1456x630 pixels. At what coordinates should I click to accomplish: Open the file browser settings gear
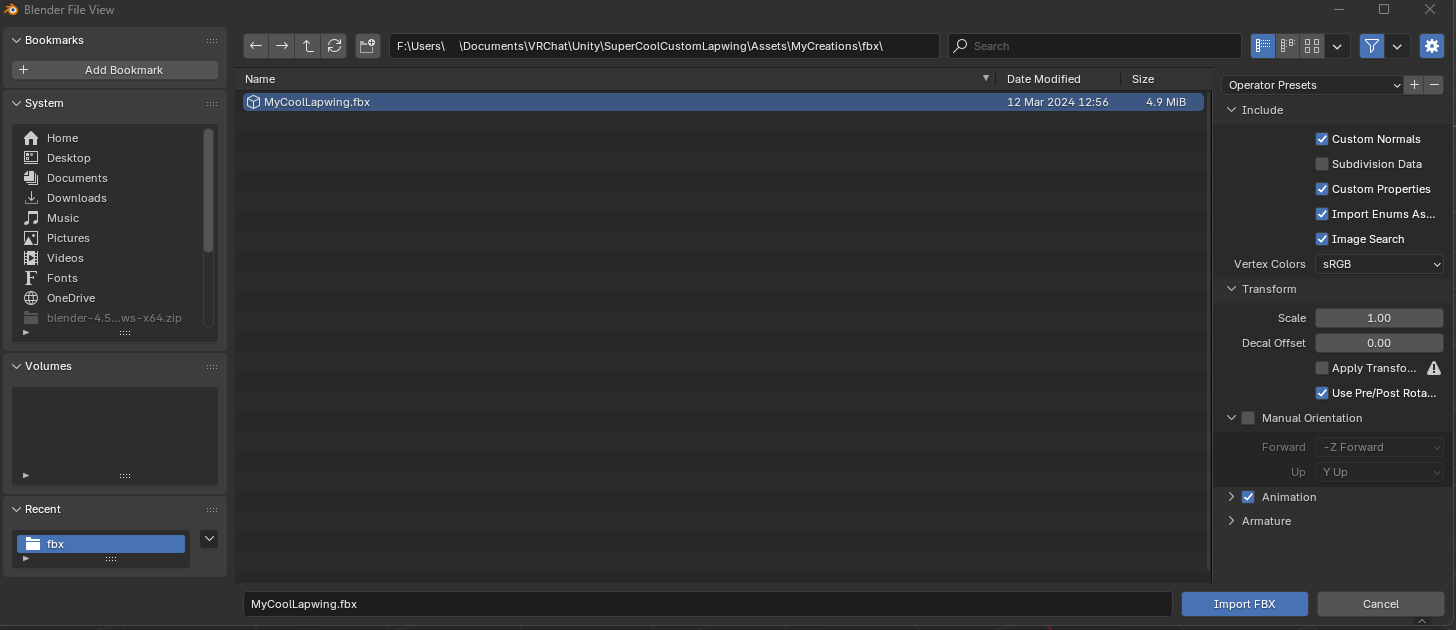(x=1432, y=45)
